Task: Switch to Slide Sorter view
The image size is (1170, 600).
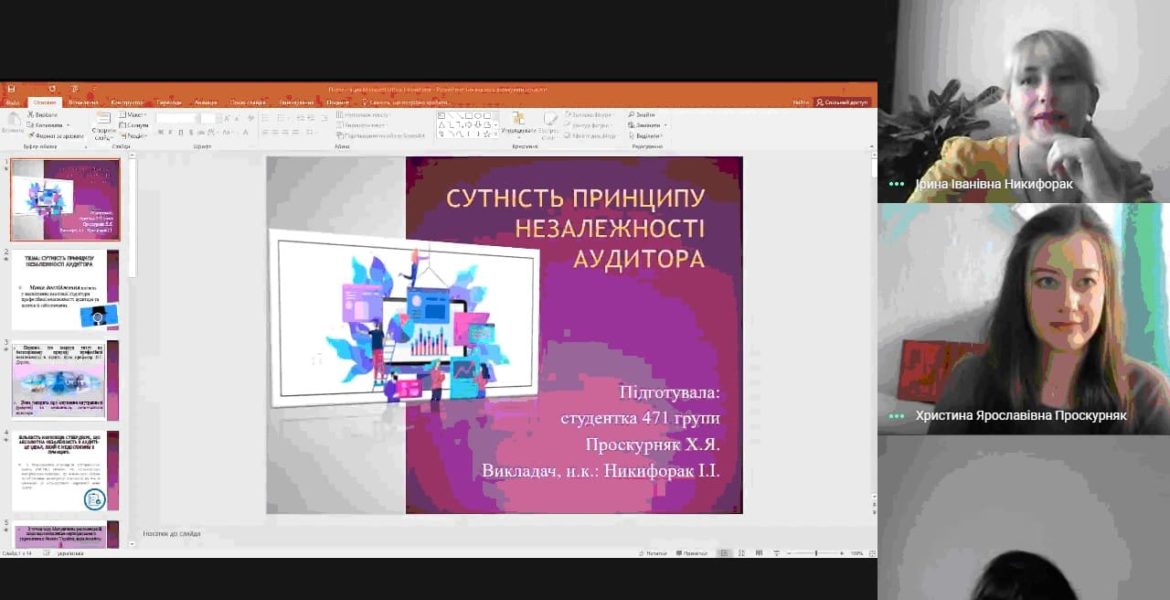Action: click(741, 553)
